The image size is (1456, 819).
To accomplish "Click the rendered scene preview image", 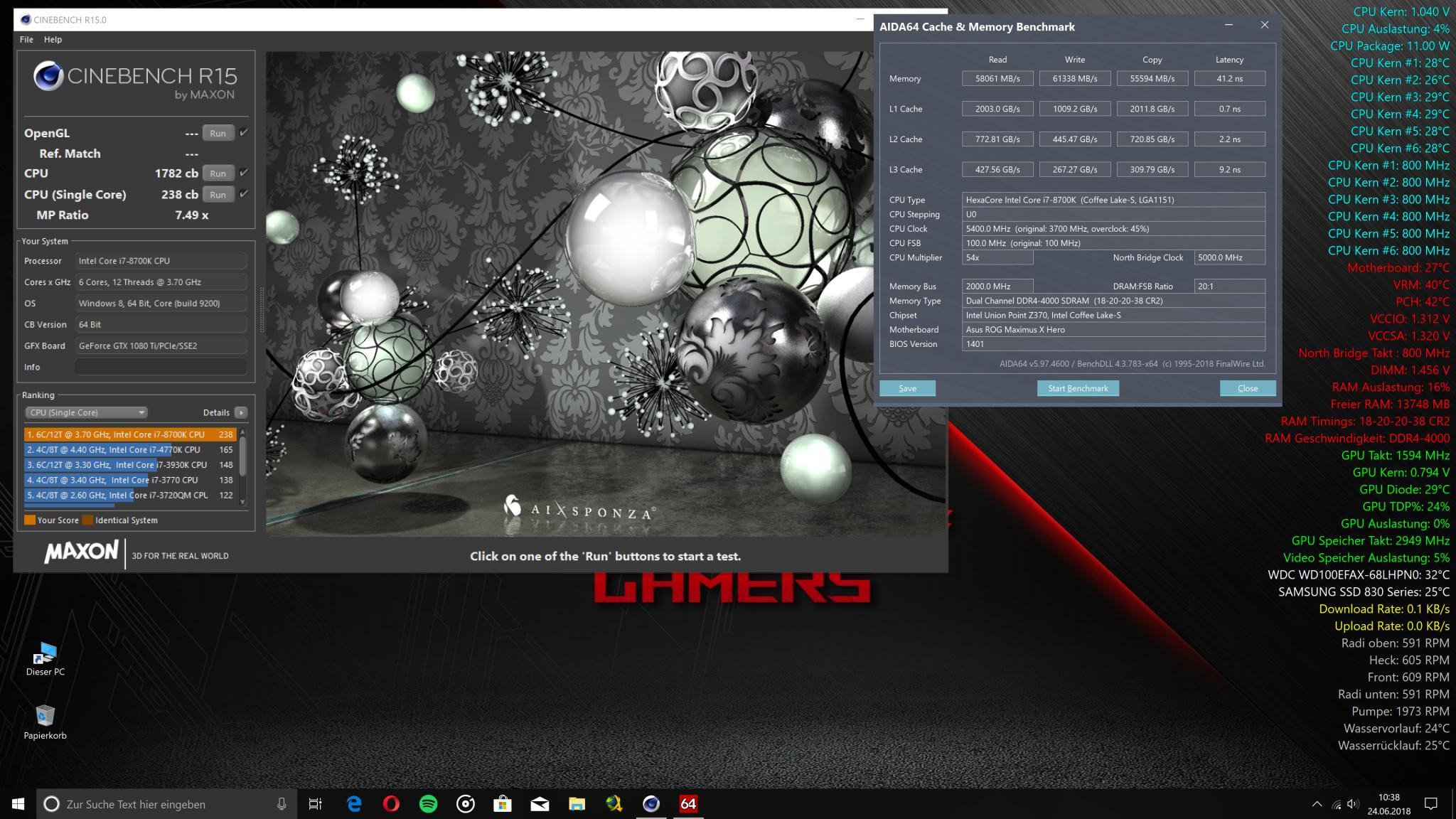I will [x=606, y=294].
